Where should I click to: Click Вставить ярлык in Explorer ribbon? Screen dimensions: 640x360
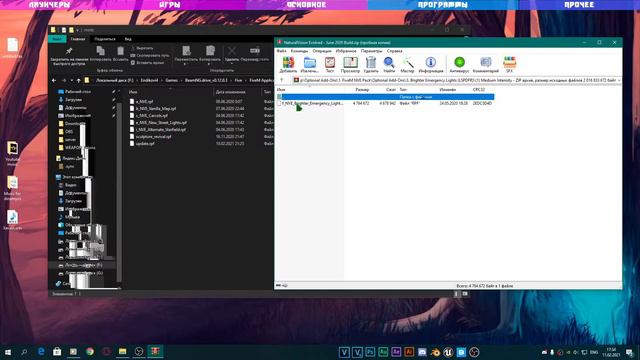coord(147,63)
